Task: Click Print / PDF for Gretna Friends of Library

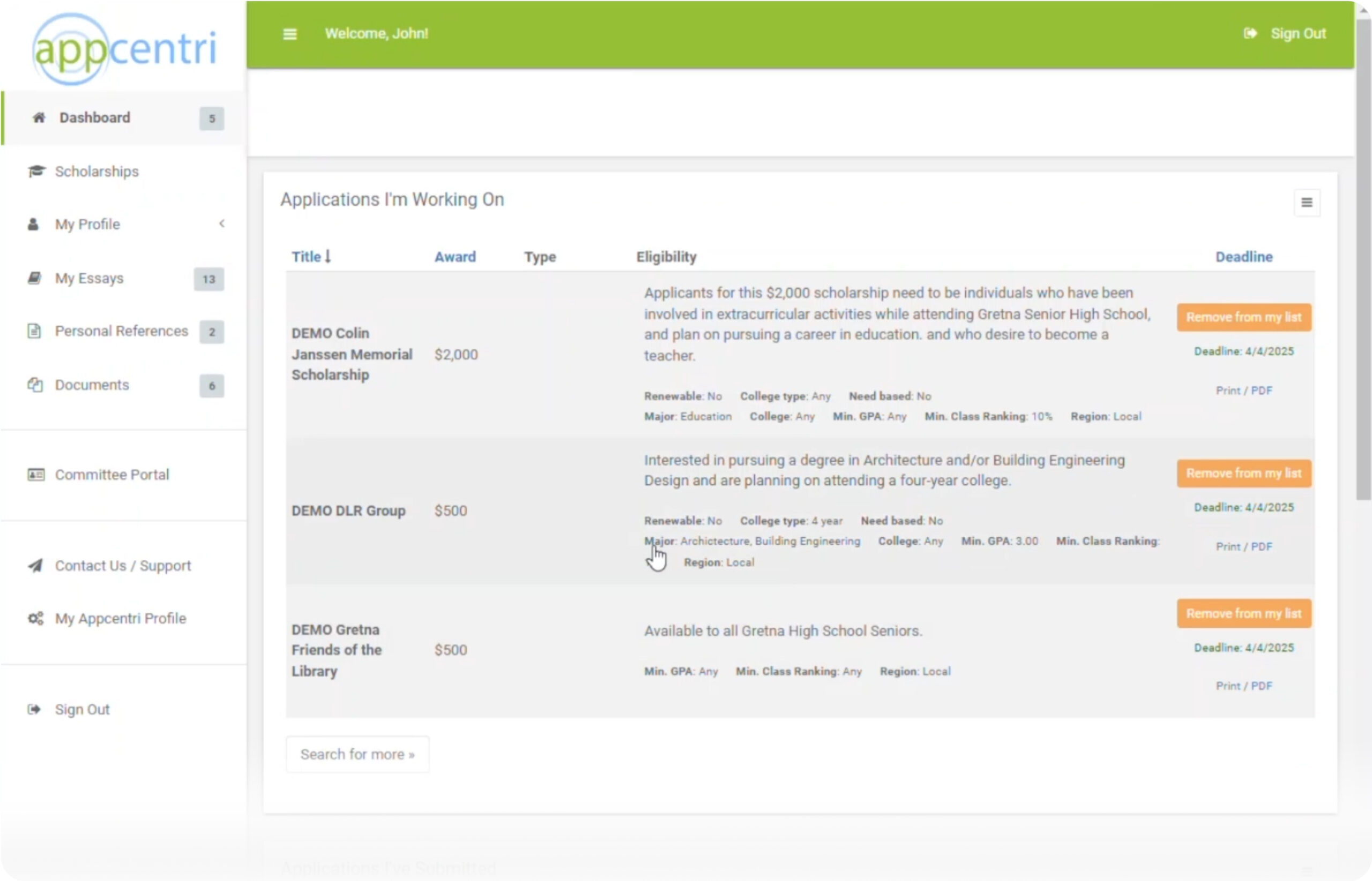Action: click(1244, 685)
